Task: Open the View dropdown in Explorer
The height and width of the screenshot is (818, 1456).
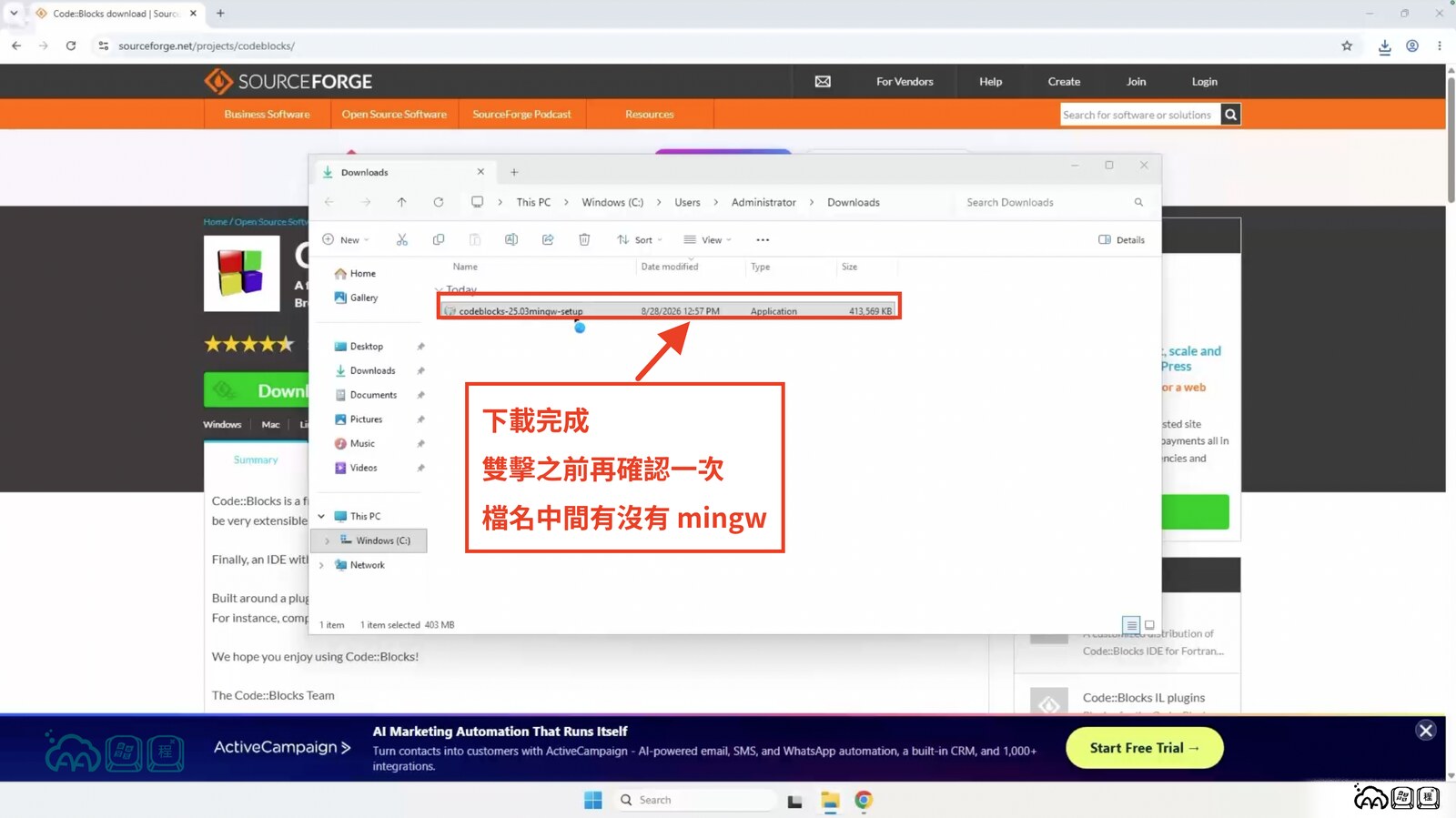Action: (x=708, y=240)
